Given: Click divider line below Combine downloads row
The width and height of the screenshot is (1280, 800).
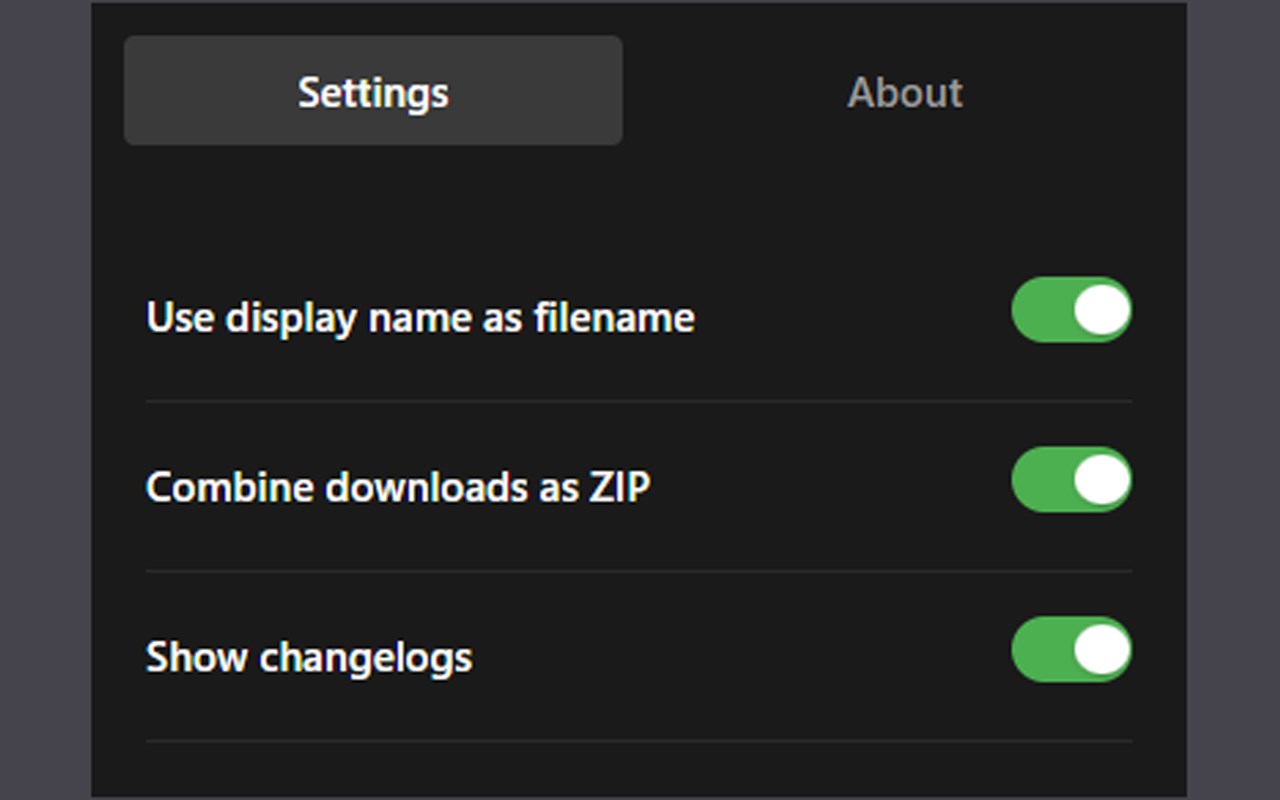Looking at the screenshot, I should click(638, 571).
